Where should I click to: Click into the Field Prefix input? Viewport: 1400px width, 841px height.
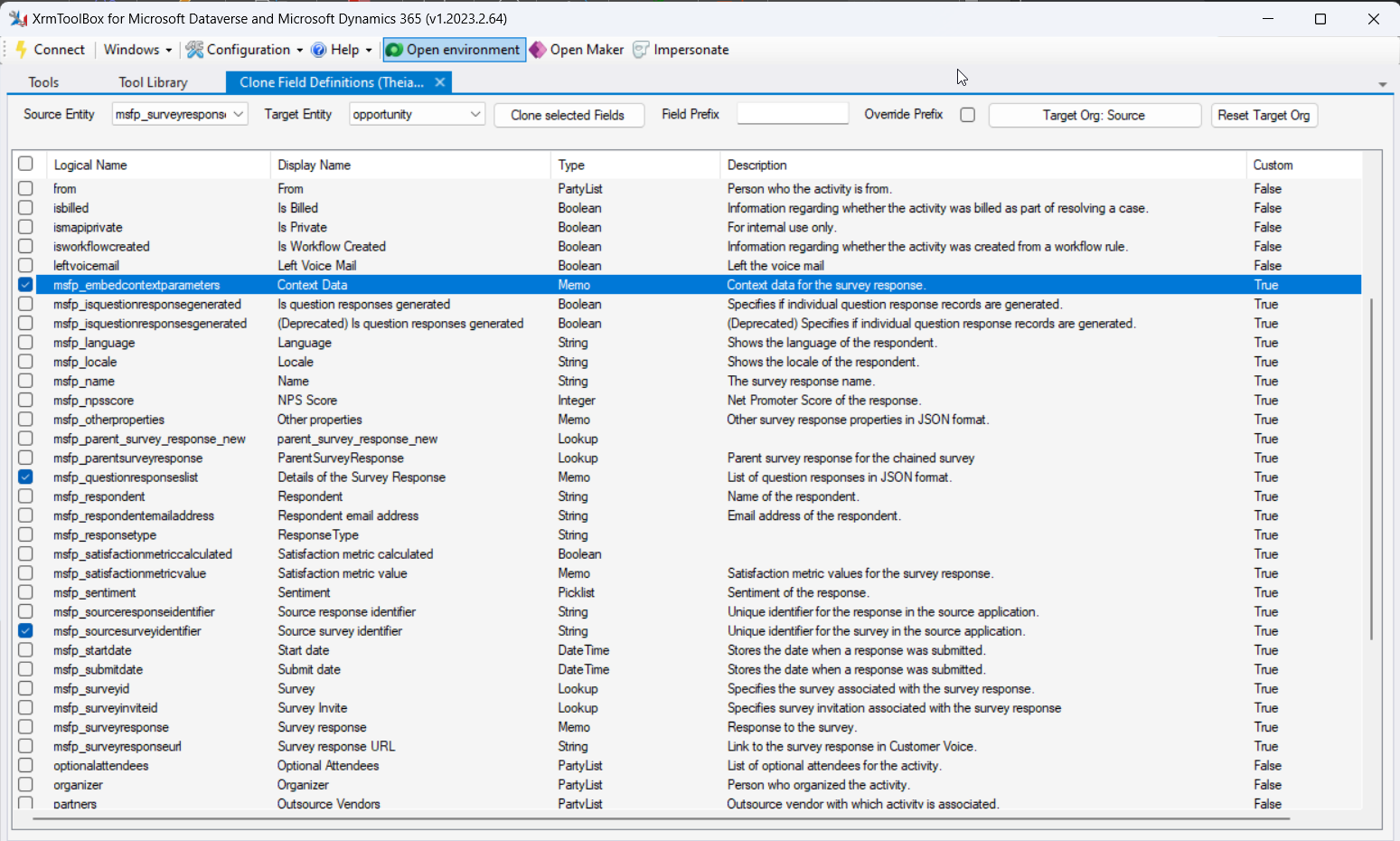click(793, 114)
